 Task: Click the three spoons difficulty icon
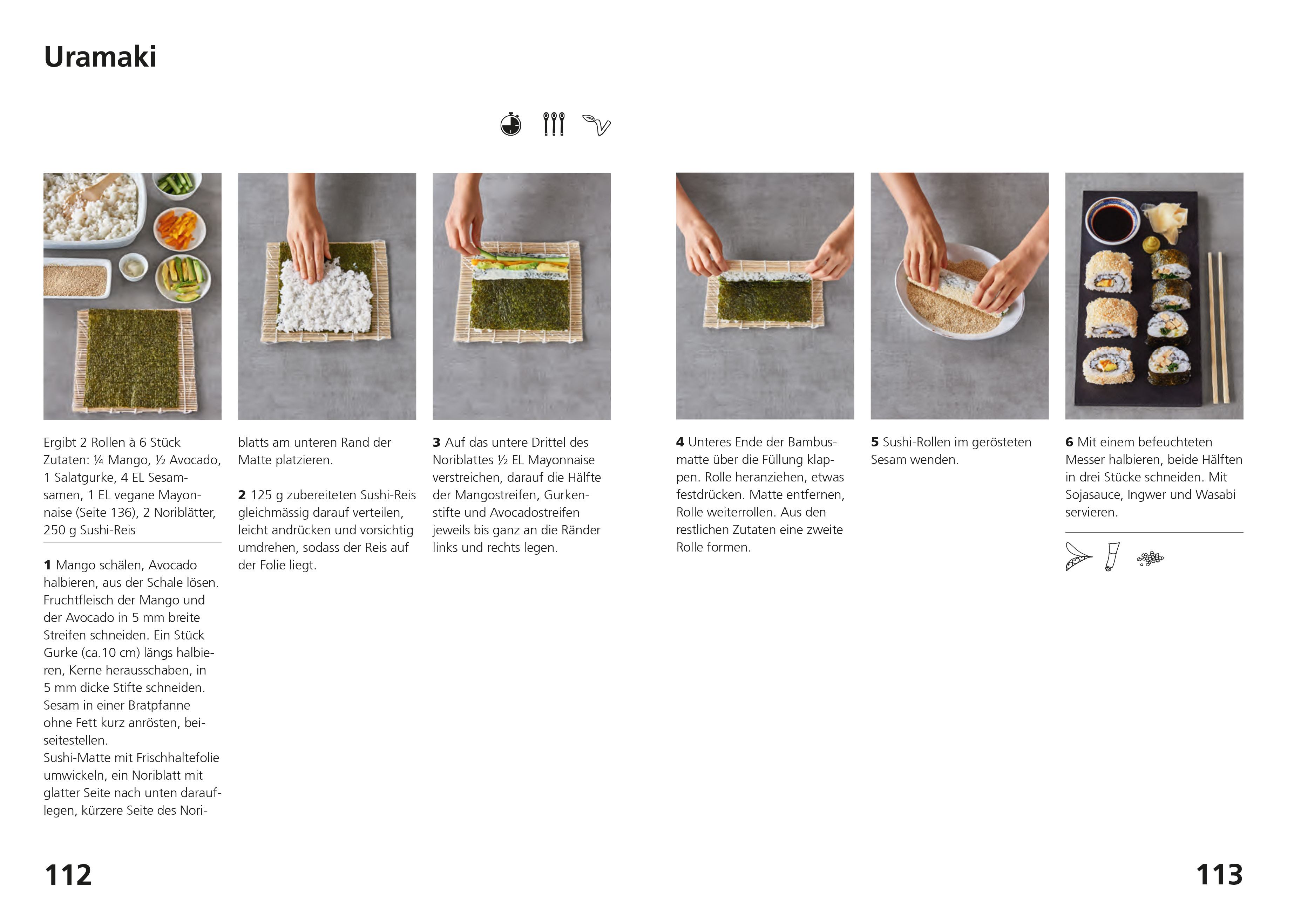pos(553,123)
